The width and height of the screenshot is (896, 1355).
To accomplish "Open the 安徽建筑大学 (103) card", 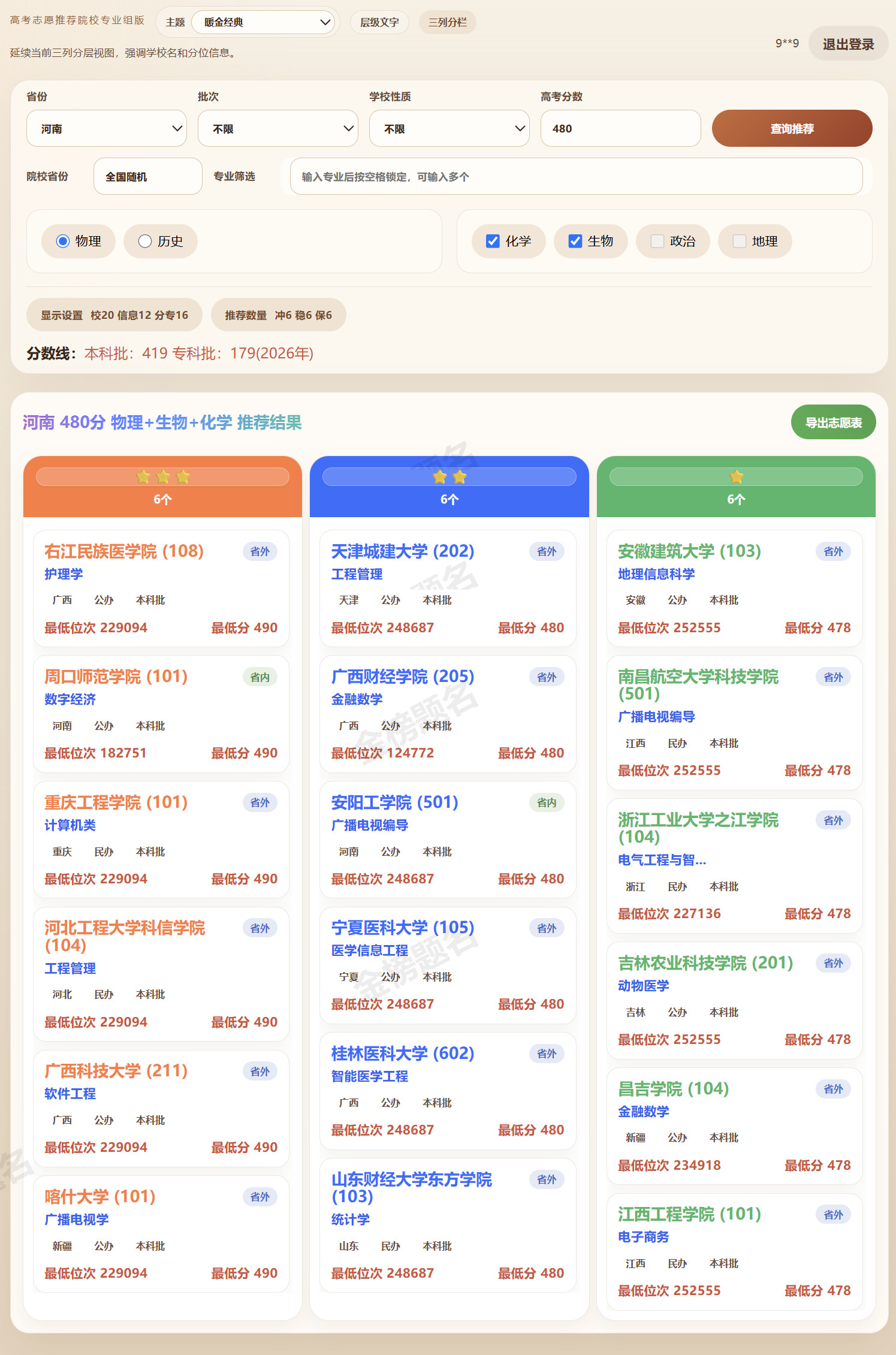I will click(x=735, y=588).
